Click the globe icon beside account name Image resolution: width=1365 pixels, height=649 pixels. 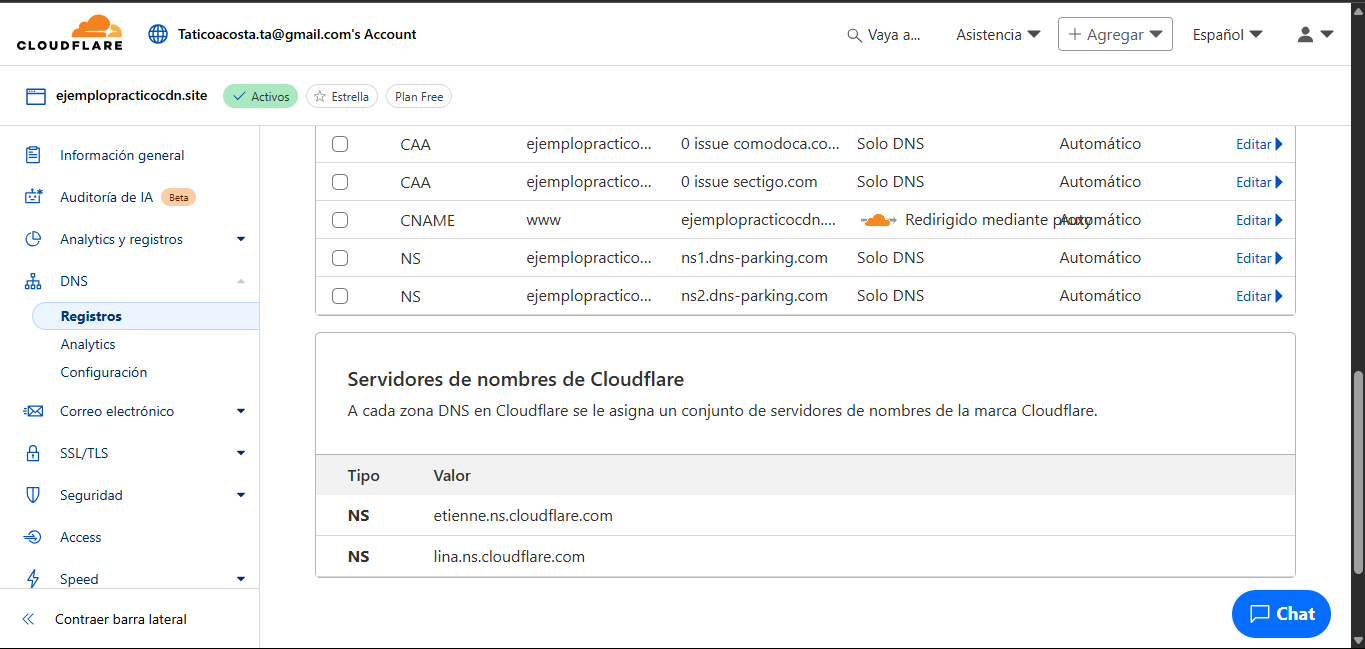(158, 34)
